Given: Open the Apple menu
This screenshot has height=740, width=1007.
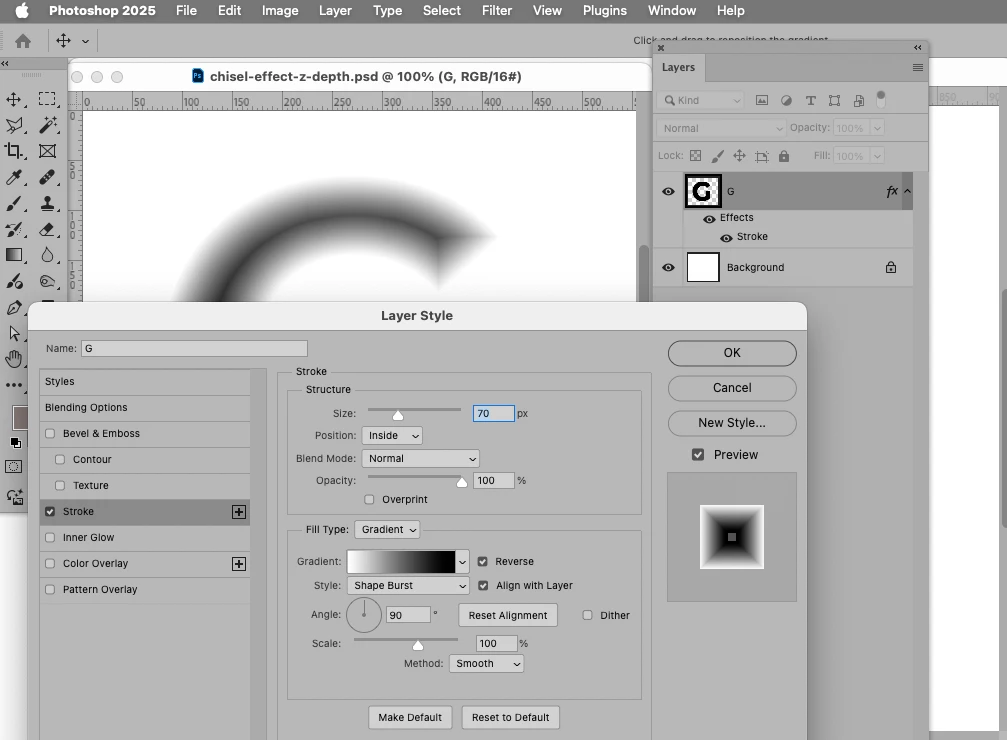Looking at the screenshot, I should [22, 10].
